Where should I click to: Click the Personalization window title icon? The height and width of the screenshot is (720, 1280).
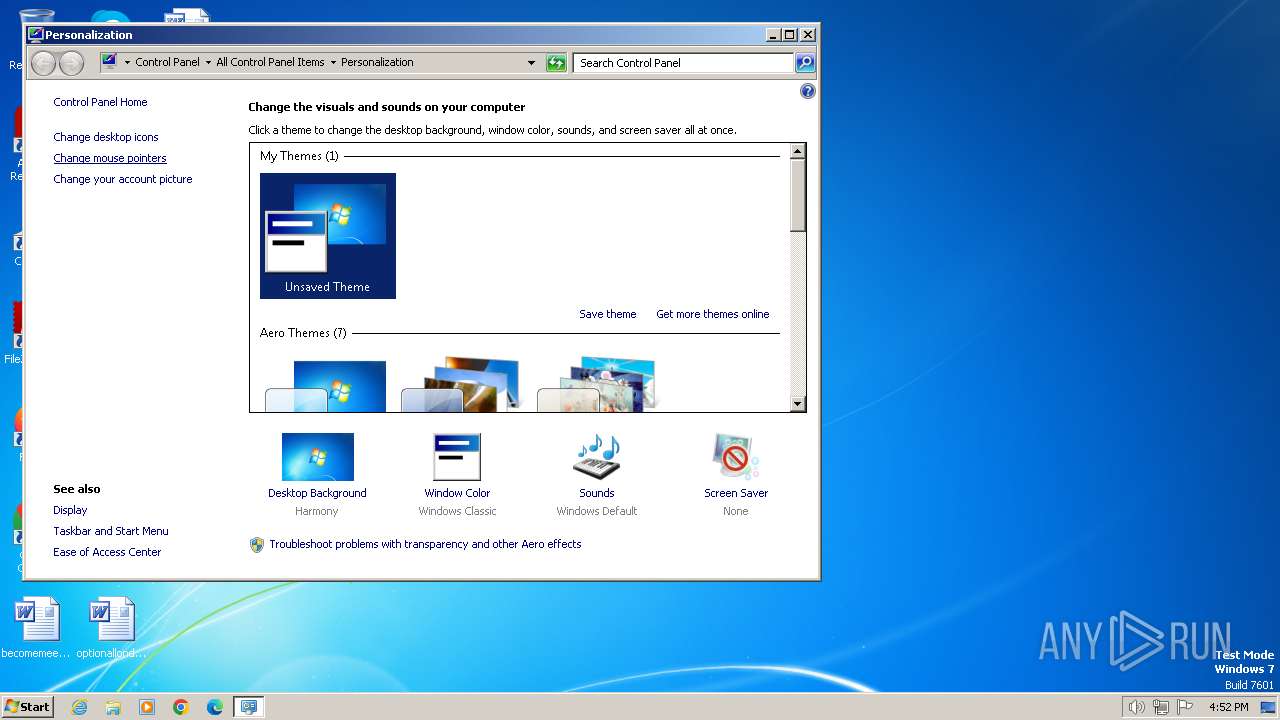point(36,34)
